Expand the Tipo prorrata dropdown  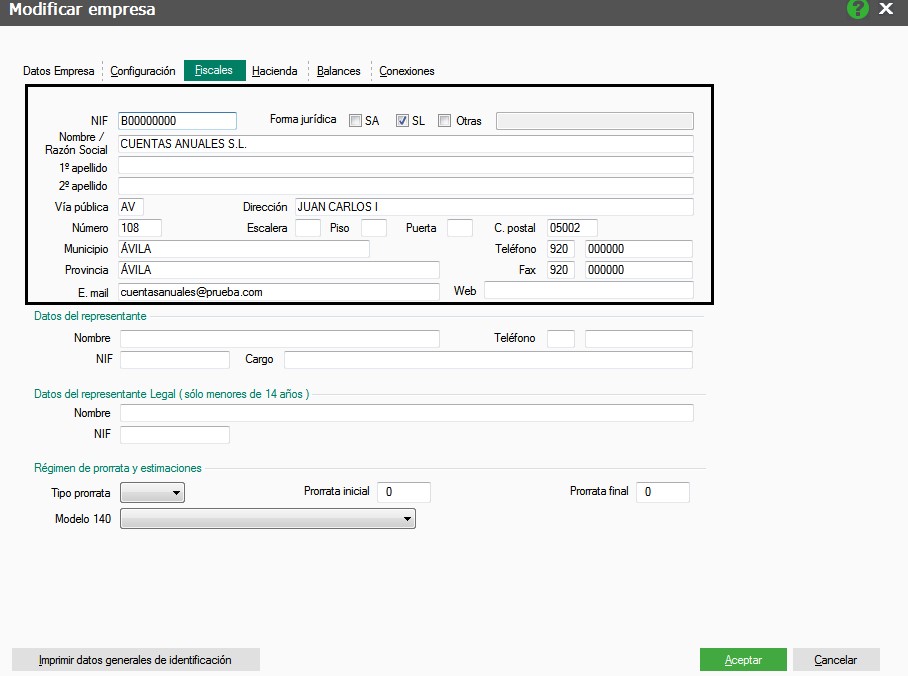(152, 492)
